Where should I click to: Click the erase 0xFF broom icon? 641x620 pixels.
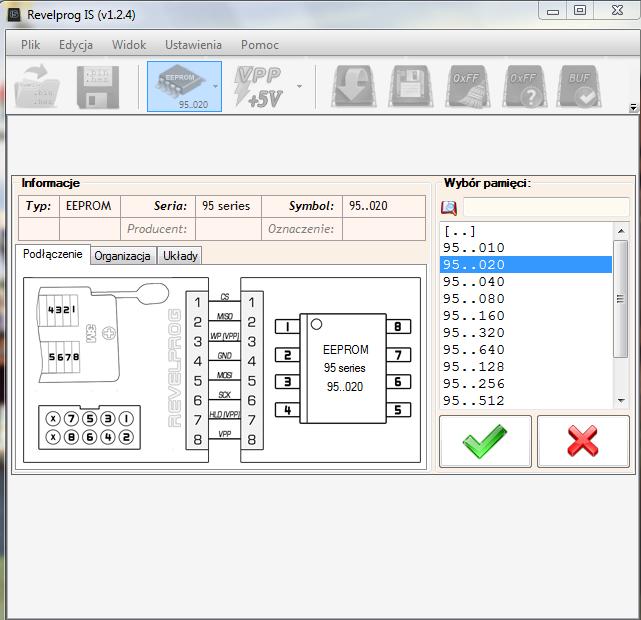(466, 86)
